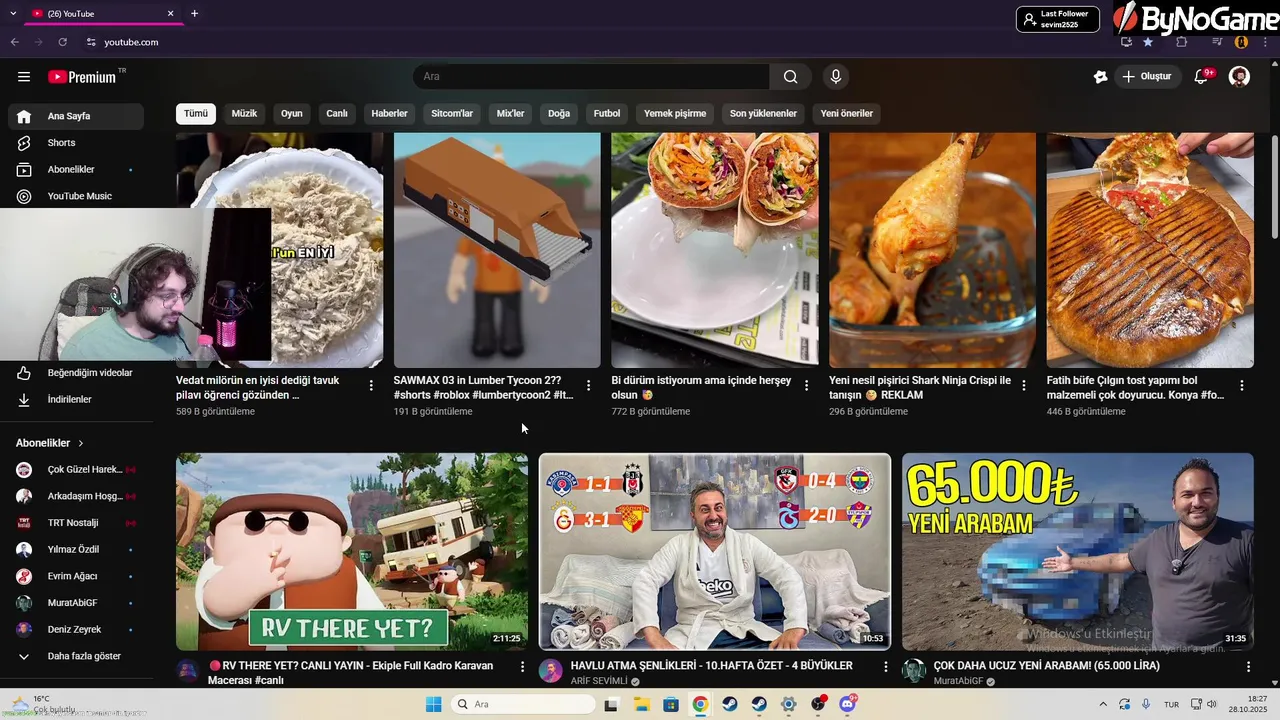Image resolution: width=1280 pixels, height=720 pixels.
Task: Open Abonelikler in the sidebar
Action: click(76, 170)
